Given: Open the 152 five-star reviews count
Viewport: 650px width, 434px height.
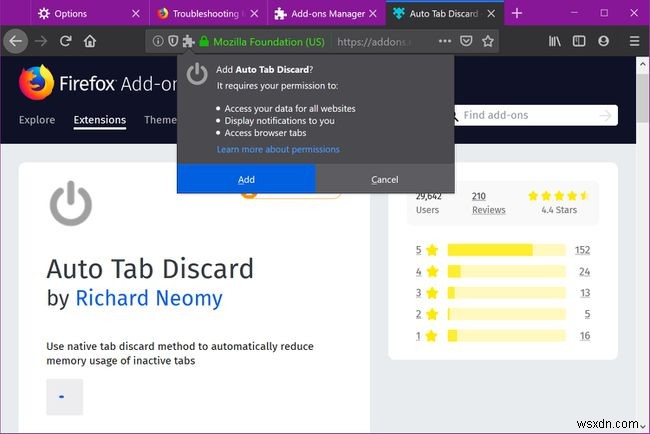Looking at the screenshot, I should point(582,250).
